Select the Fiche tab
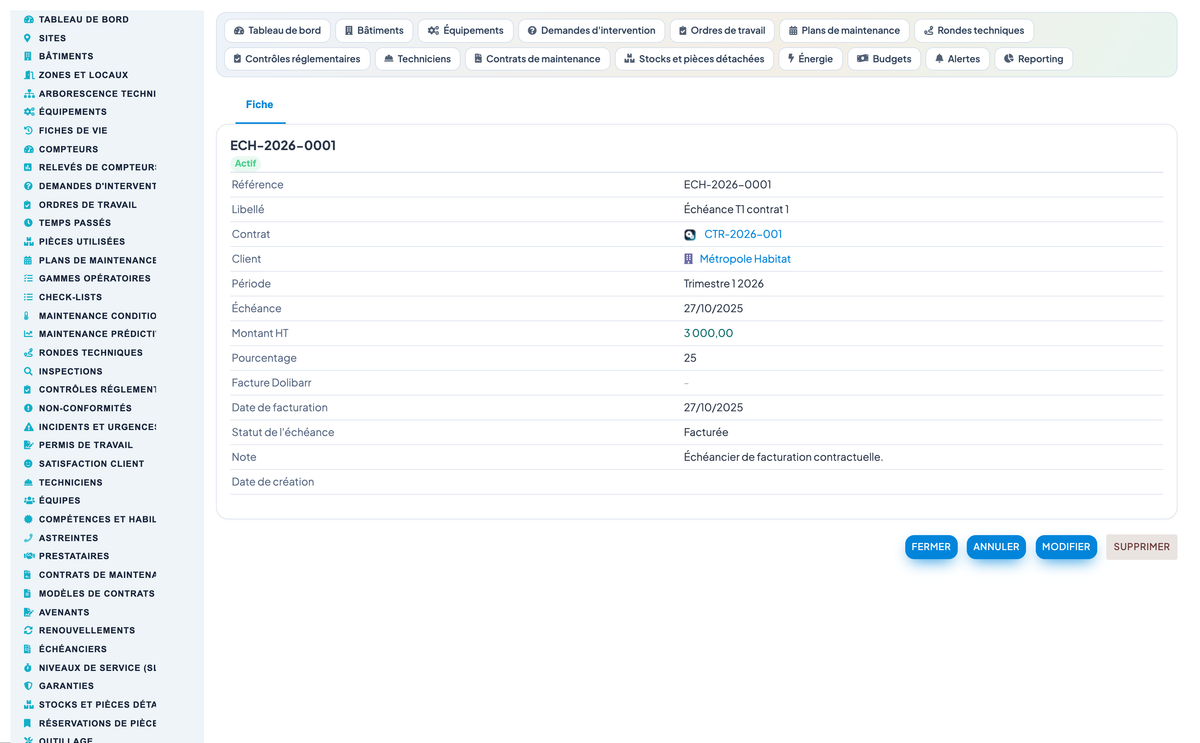 259,105
